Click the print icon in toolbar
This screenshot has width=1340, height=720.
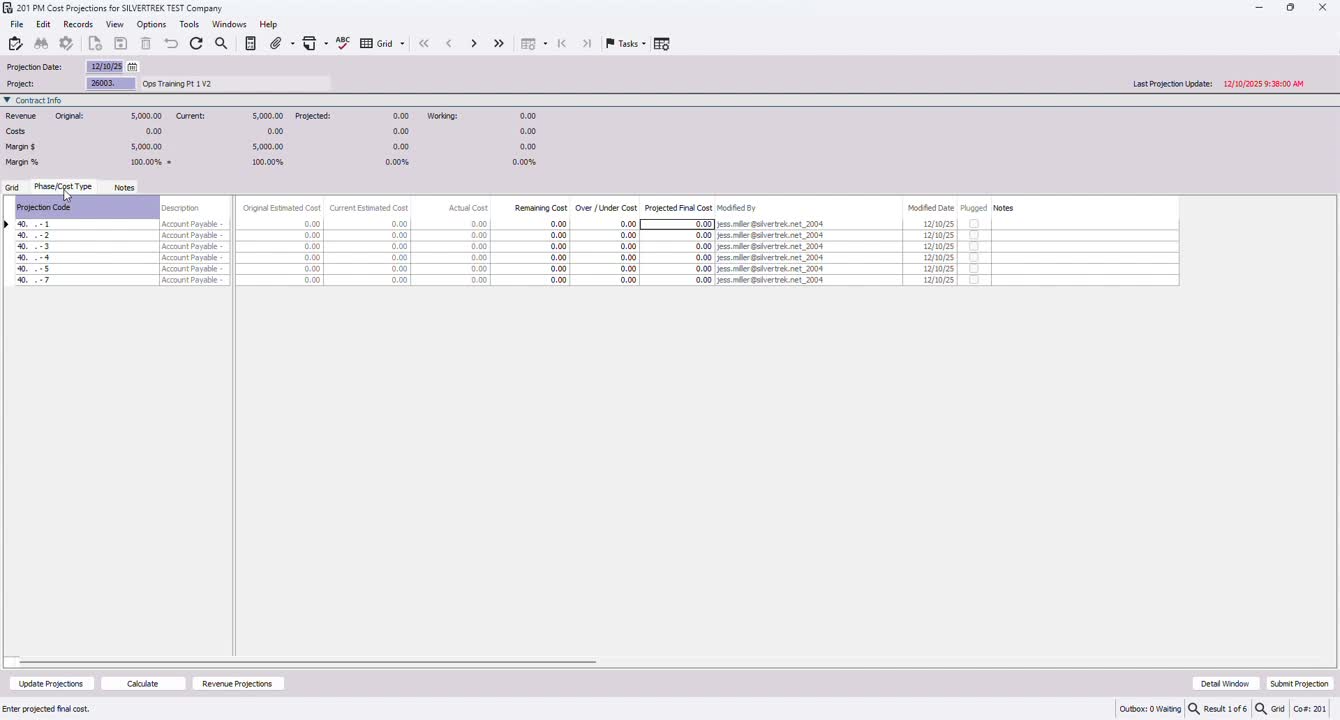click(x=310, y=44)
